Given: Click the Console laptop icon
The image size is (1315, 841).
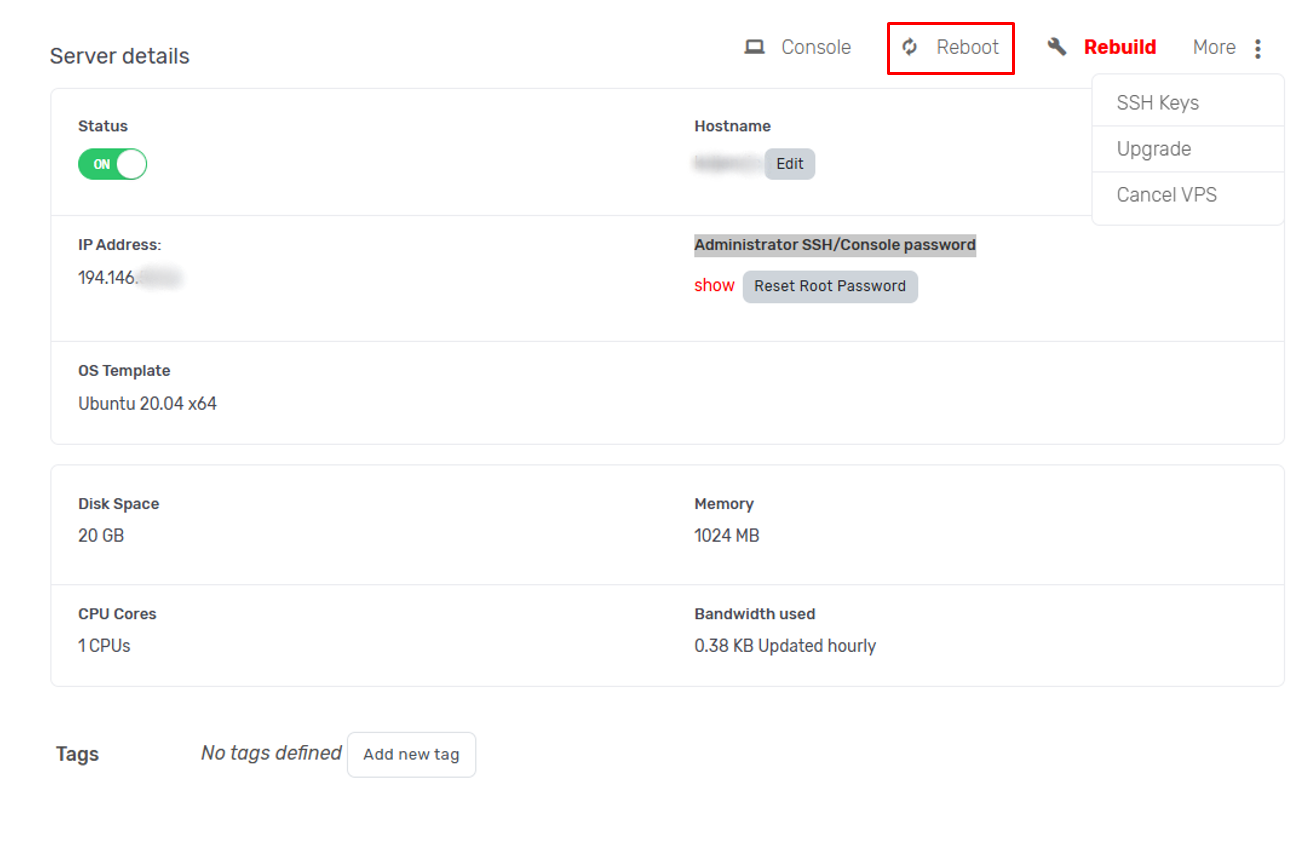Looking at the screenshot, I should 754,47.
